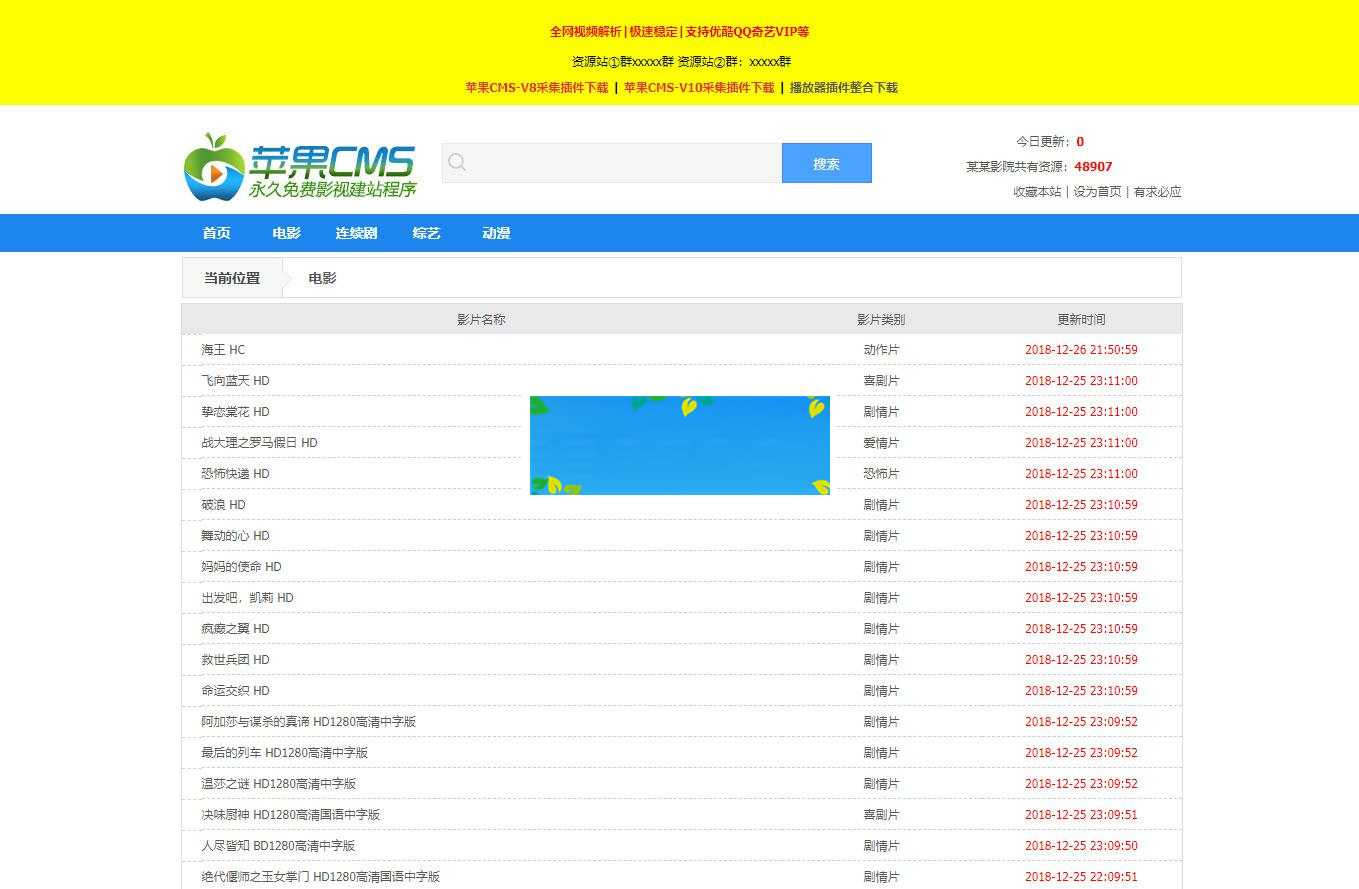Click the 恐怖片 category link
The height and width of the screenshot is (889, 1359).
(881, 473)
